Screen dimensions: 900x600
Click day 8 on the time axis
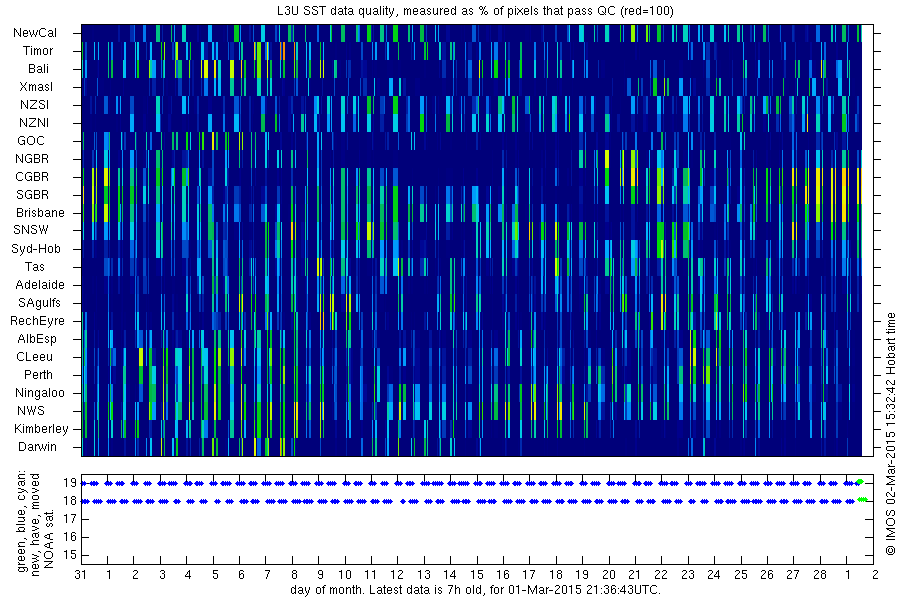(294, 575)
